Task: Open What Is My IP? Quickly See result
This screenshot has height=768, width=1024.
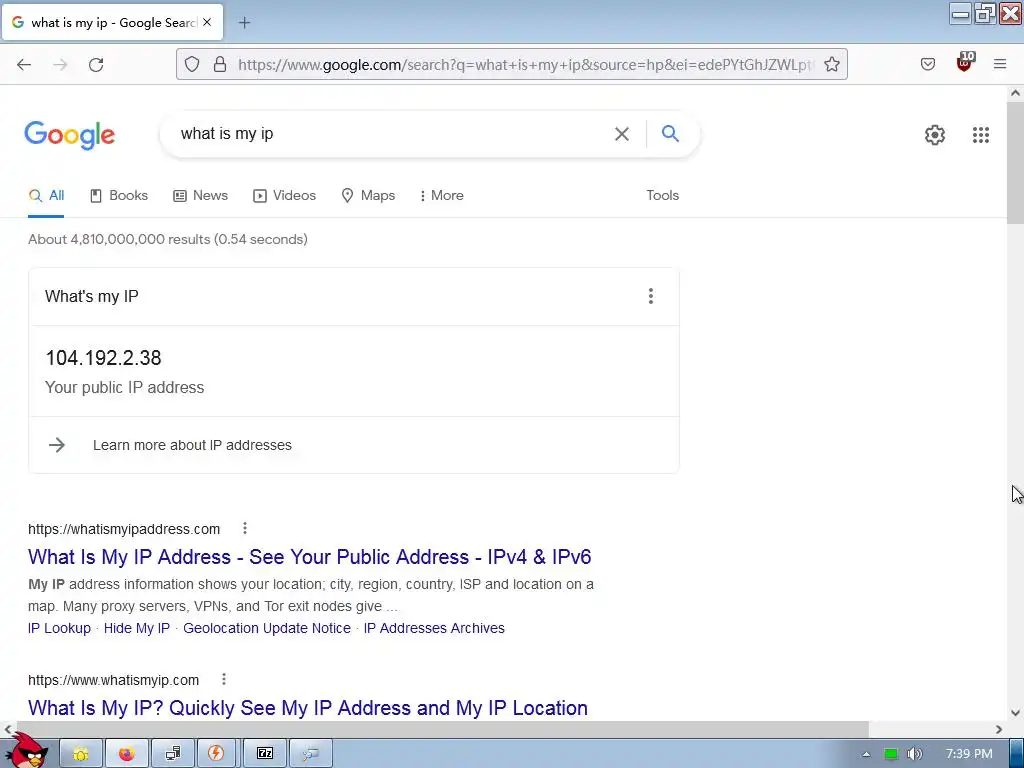Action: tap(308, 708)
